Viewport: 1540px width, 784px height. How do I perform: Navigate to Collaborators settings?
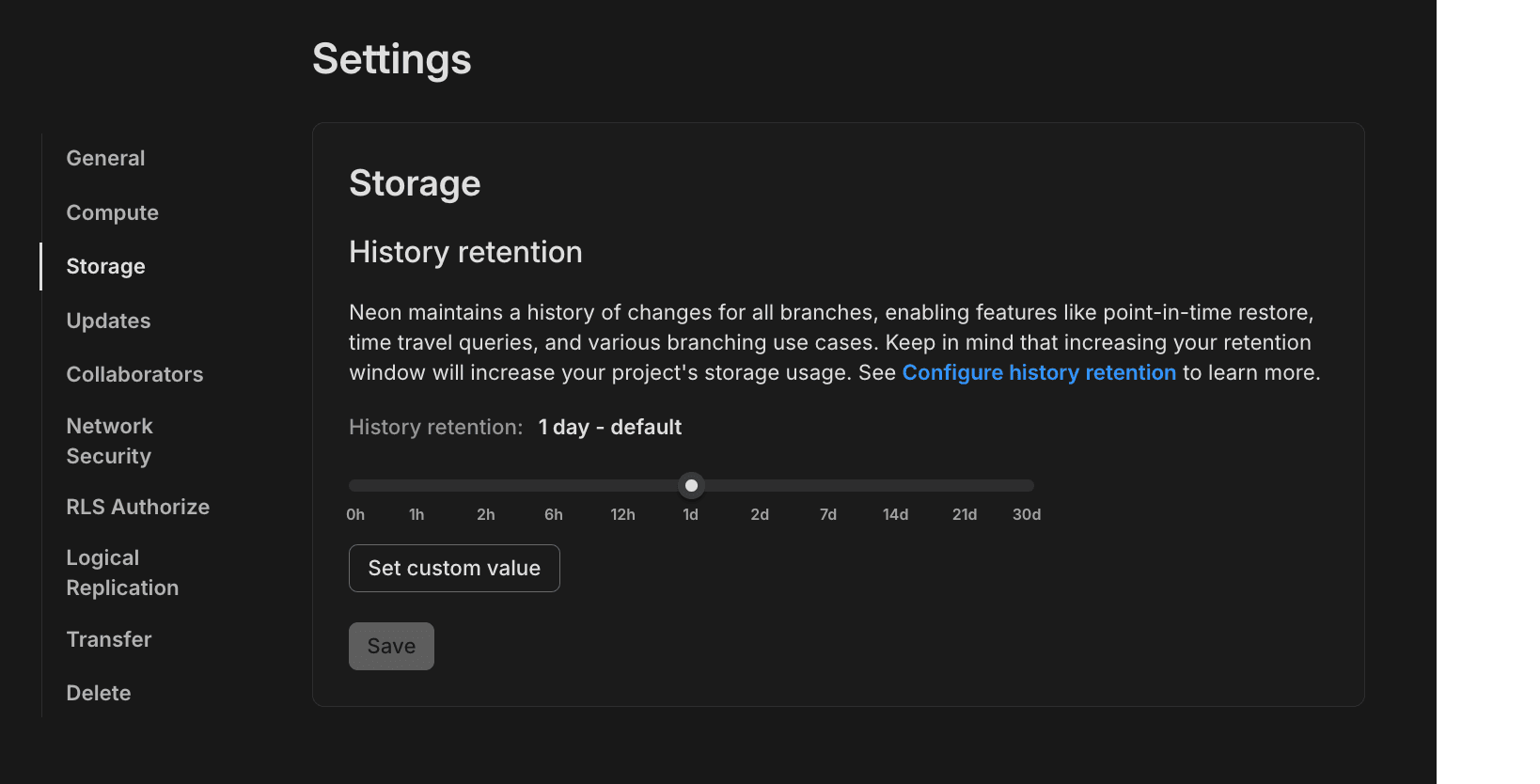point(134,374)
